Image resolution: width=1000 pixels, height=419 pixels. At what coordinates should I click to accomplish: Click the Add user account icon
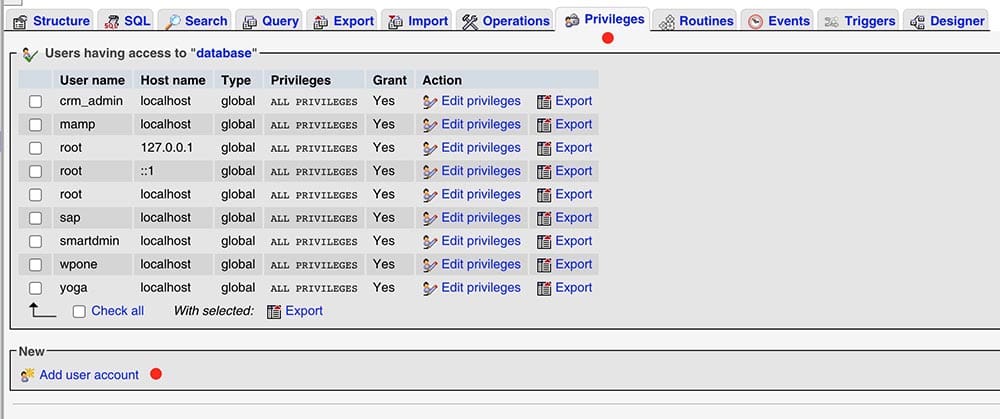27,376
